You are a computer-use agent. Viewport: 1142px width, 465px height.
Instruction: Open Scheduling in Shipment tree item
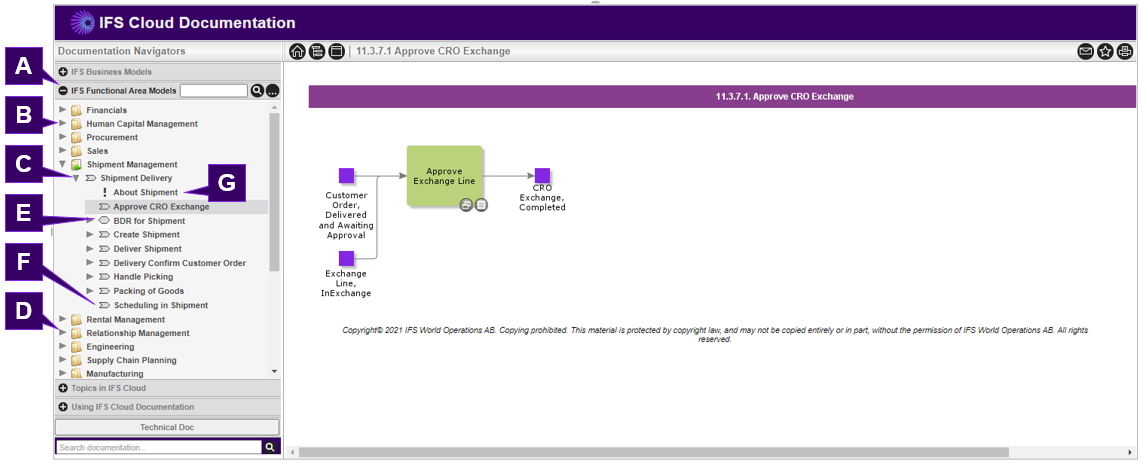pos(161,305)
